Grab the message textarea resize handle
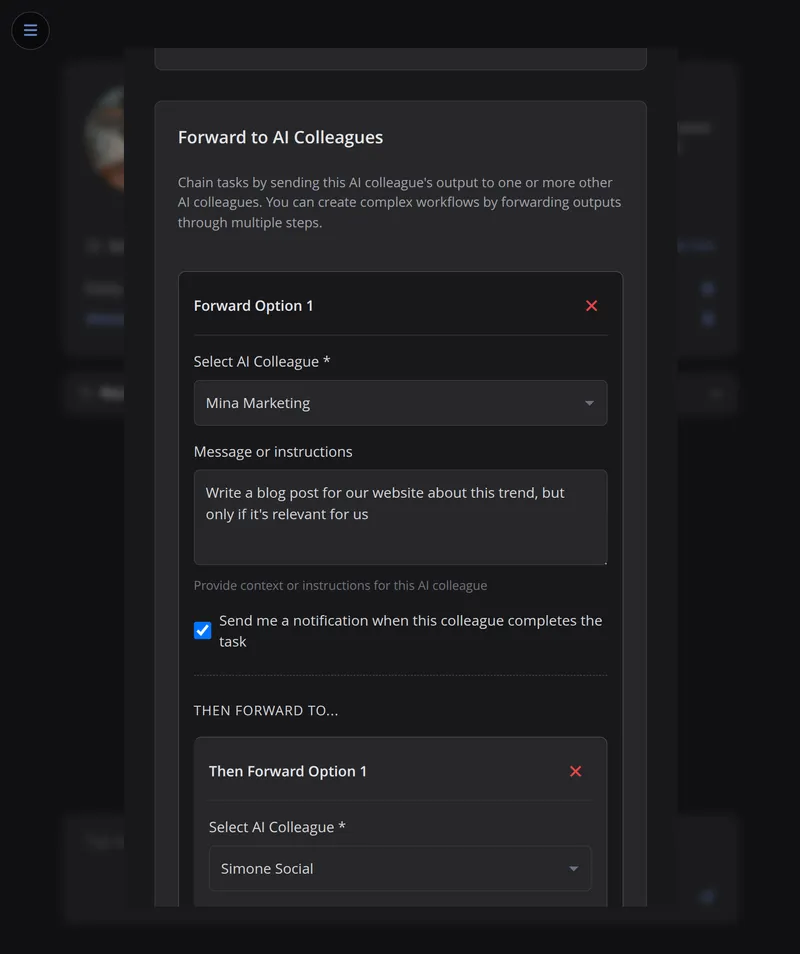This screenshot has height=954, width=800. (x=603, y=561)
